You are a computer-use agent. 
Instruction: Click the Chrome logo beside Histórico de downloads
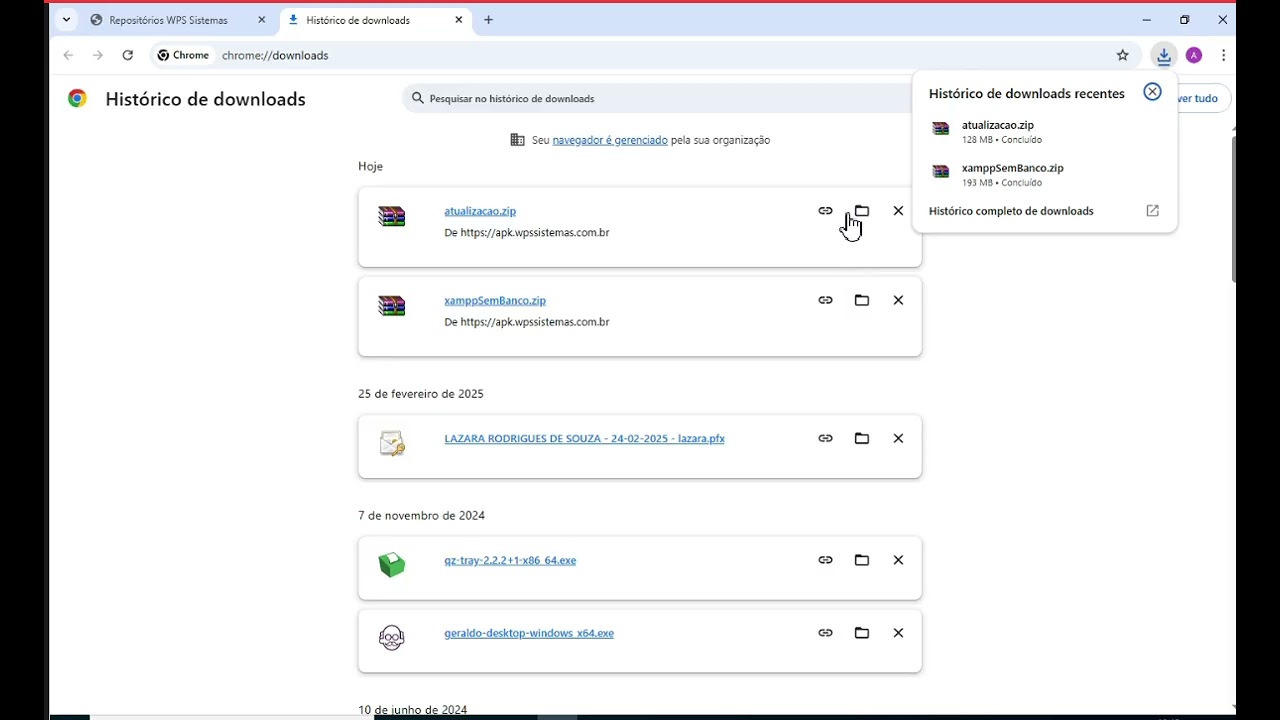coord(77,98)
